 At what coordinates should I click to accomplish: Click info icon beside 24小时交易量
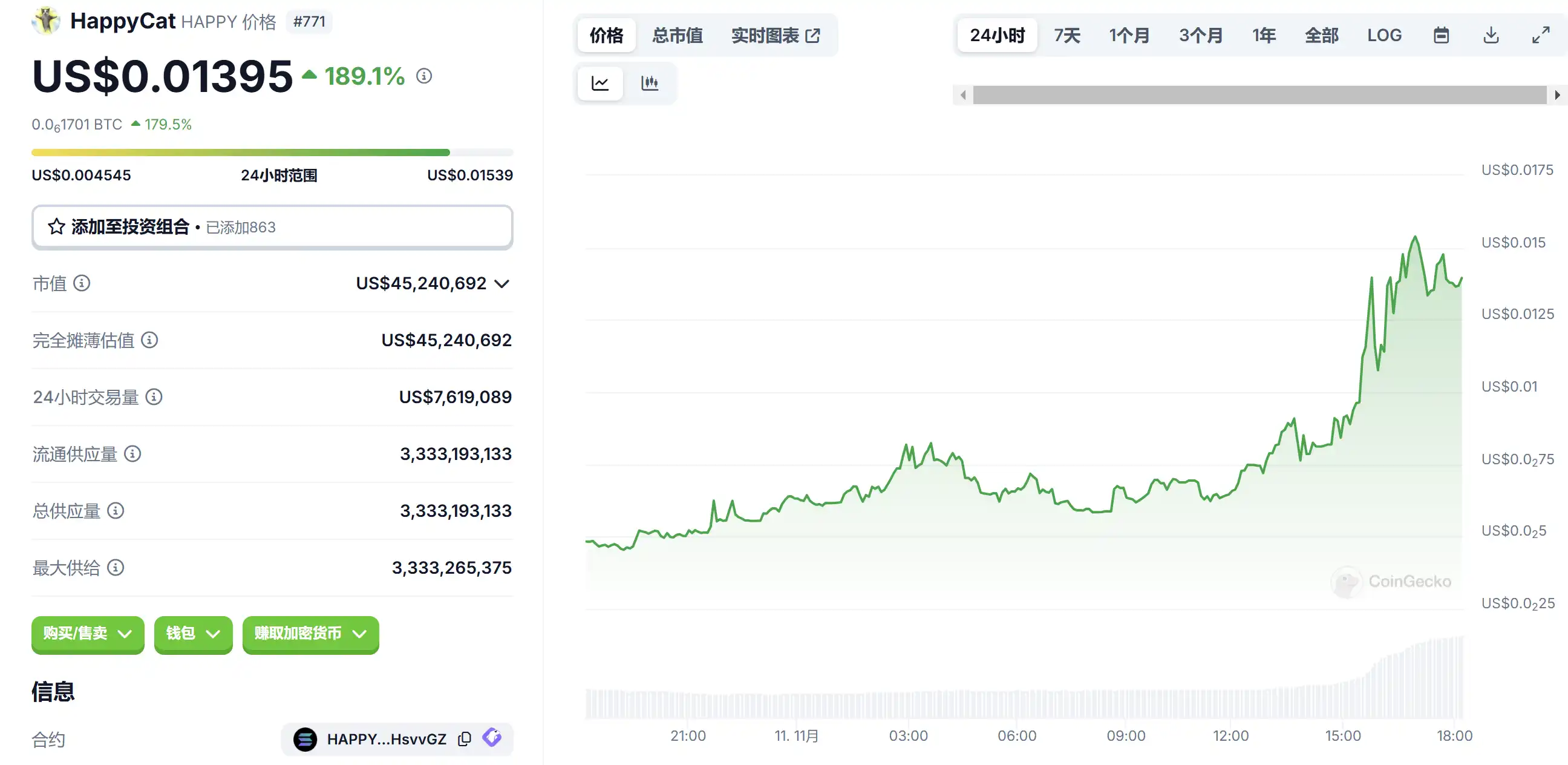click(x=154, y=397)
